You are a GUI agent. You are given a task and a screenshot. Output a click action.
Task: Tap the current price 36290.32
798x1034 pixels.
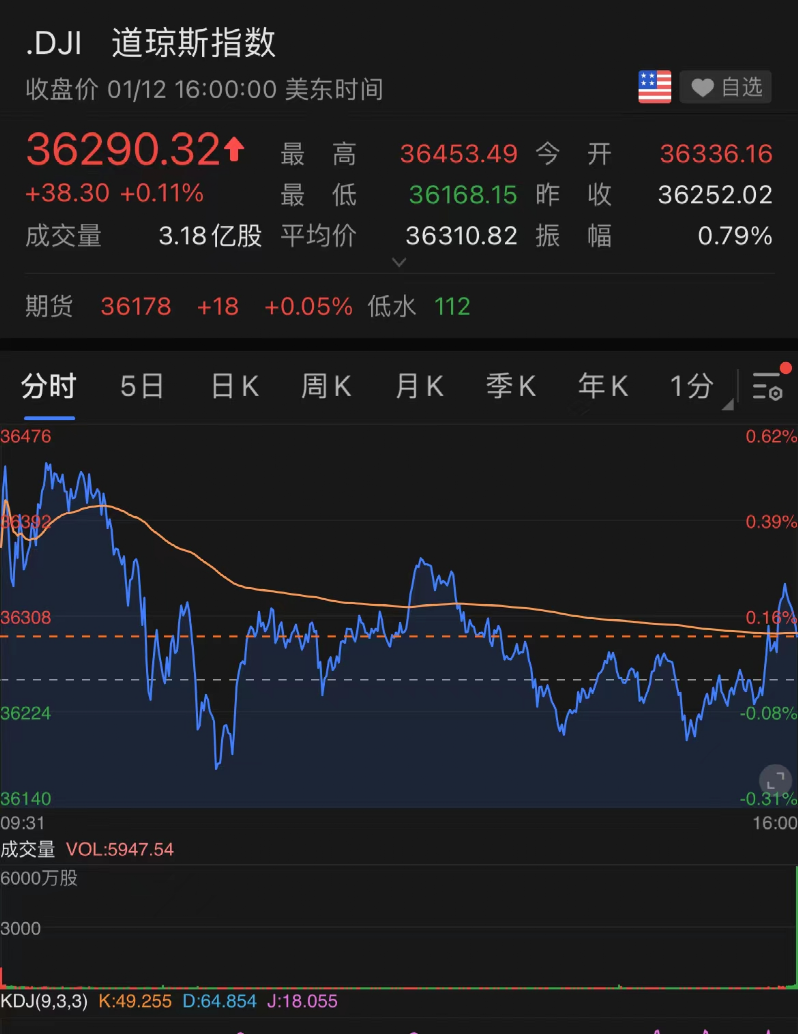click(x=123, y=150)
